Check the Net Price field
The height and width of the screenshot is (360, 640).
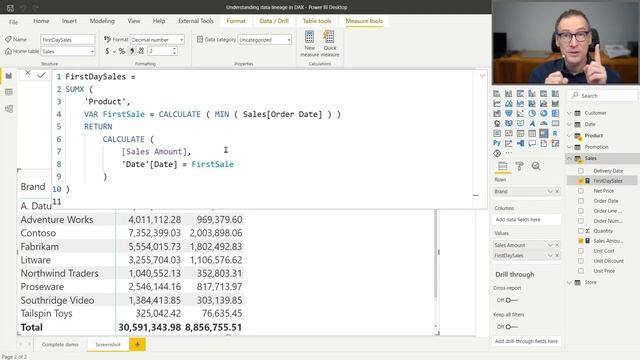(581, 191)
